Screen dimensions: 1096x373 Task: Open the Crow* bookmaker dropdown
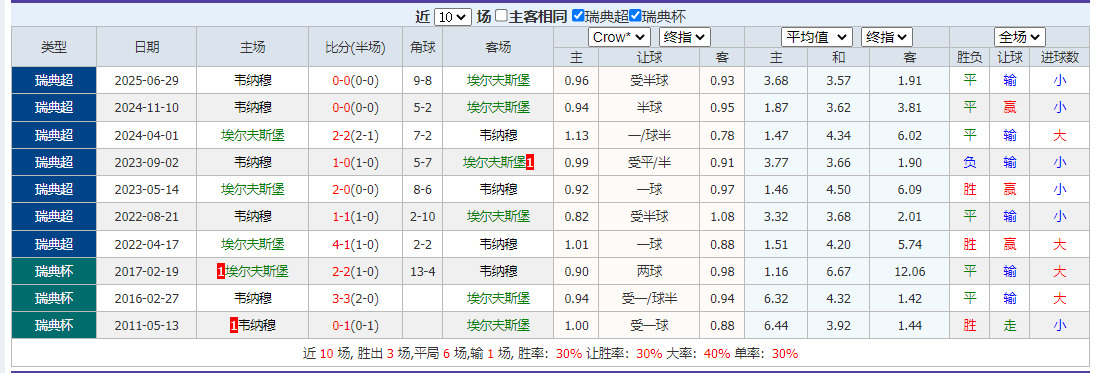[x=619, y=37]
